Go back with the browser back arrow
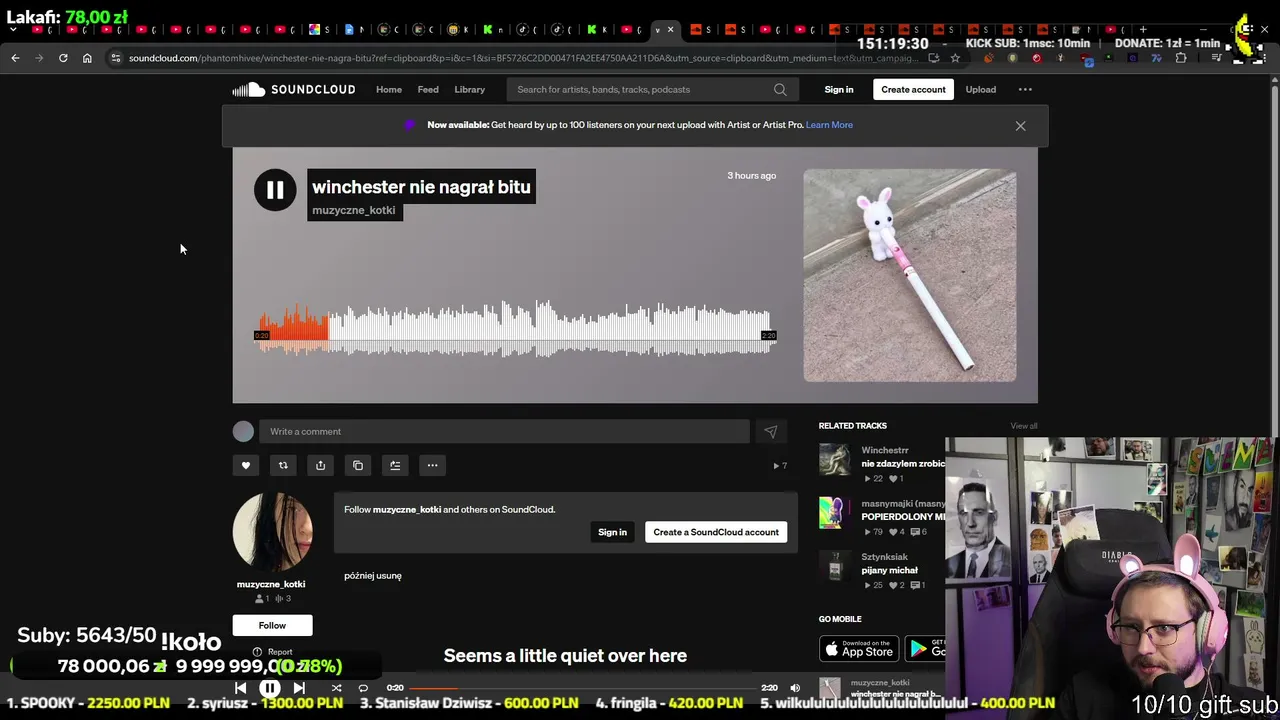Screen dimensions: 1280x720 click(15, 58)
